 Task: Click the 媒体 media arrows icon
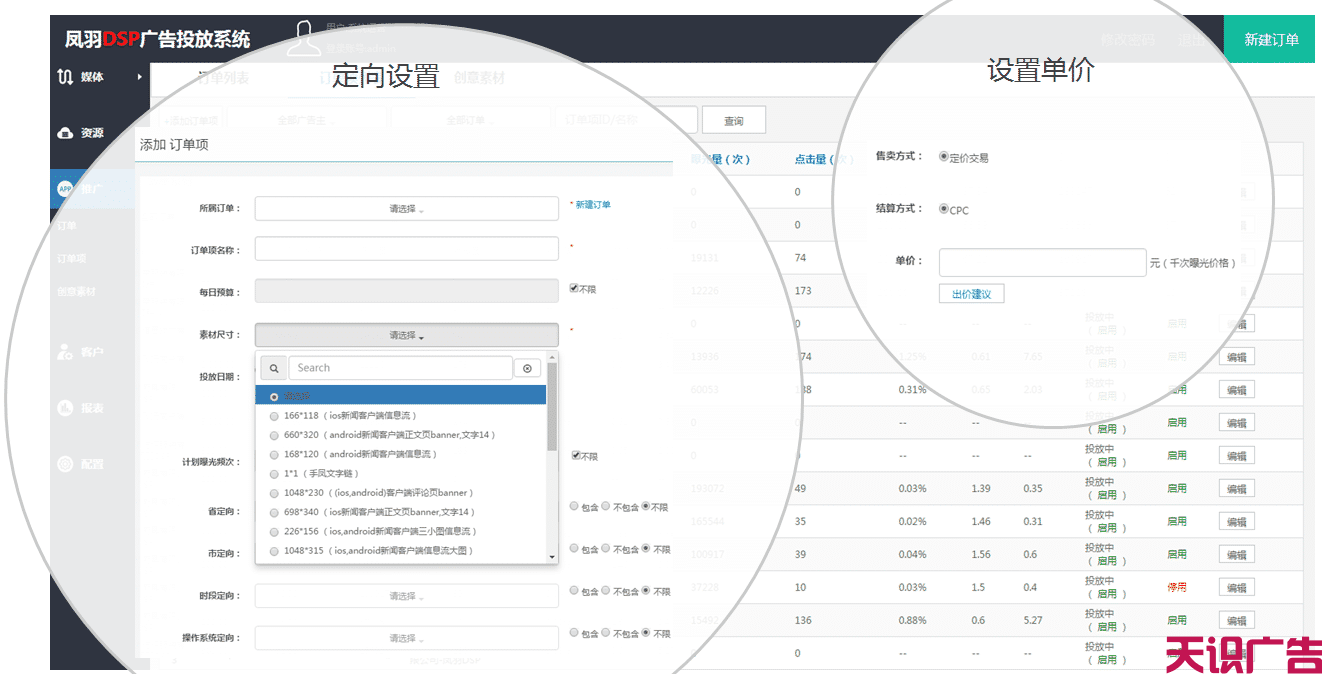[x=65, y=77]
